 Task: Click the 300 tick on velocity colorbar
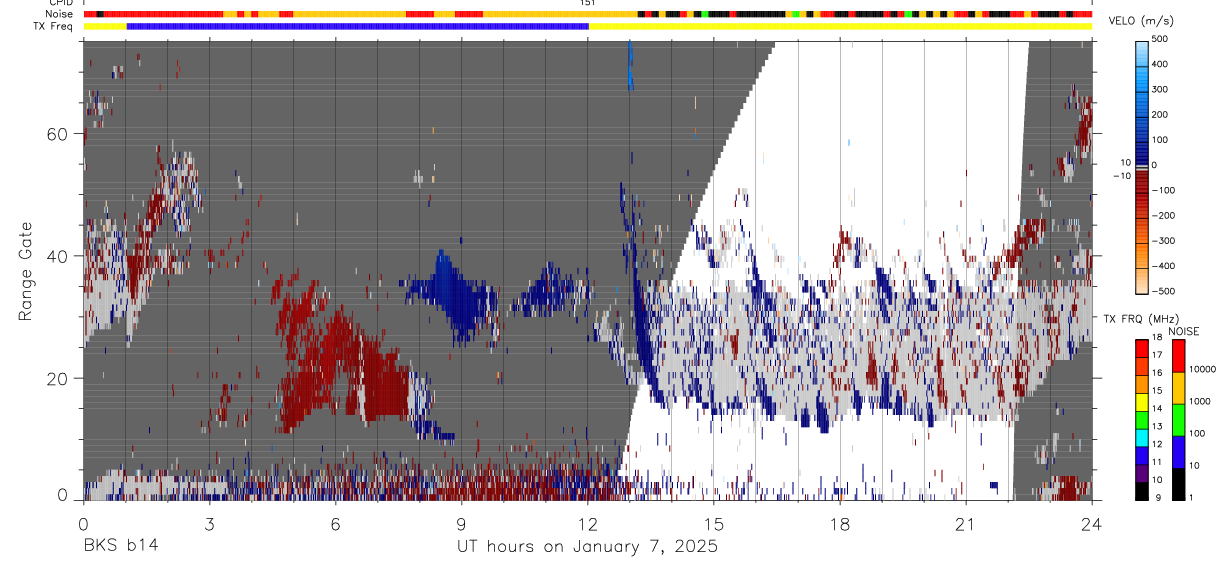point(1160,89)
